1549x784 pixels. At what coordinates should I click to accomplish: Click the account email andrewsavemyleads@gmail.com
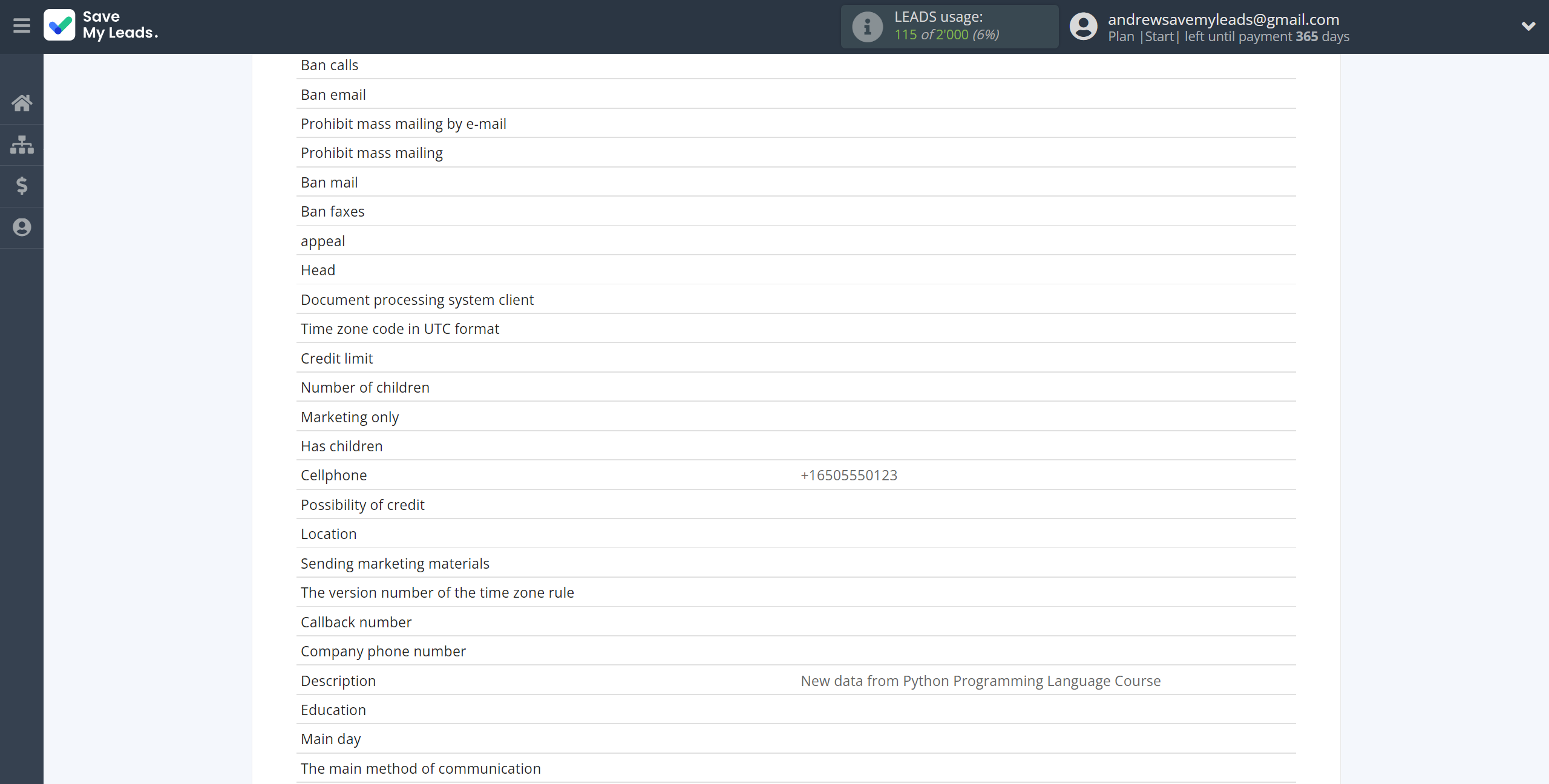(1223, 19)
